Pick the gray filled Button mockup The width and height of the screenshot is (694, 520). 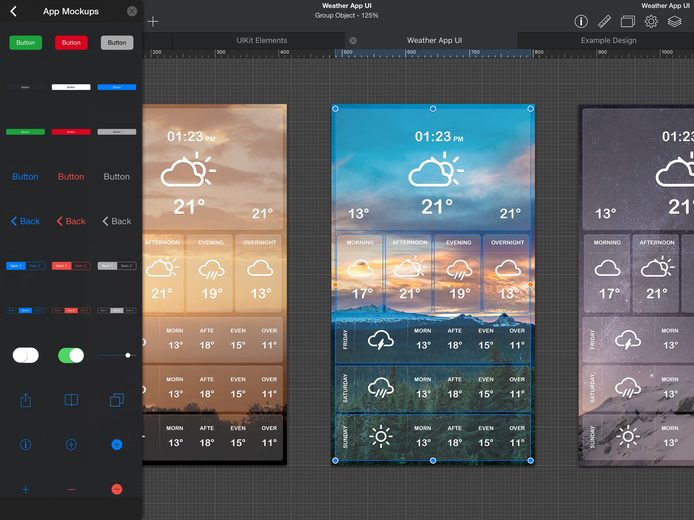click(x=117, y=42)
